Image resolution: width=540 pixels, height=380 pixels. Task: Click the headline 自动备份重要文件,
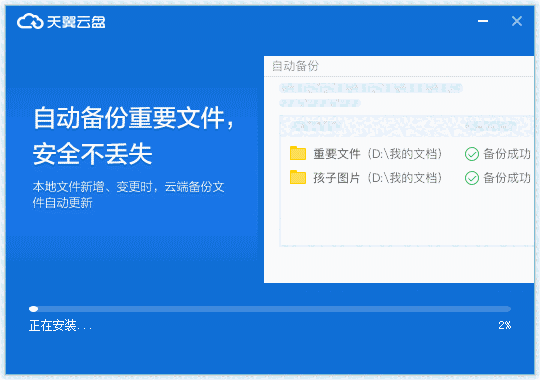(134, 118)
